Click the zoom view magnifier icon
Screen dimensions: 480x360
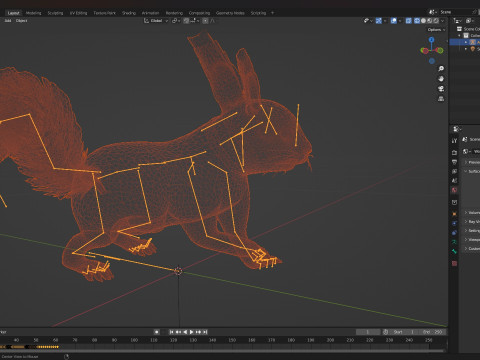tap(441, 69)
